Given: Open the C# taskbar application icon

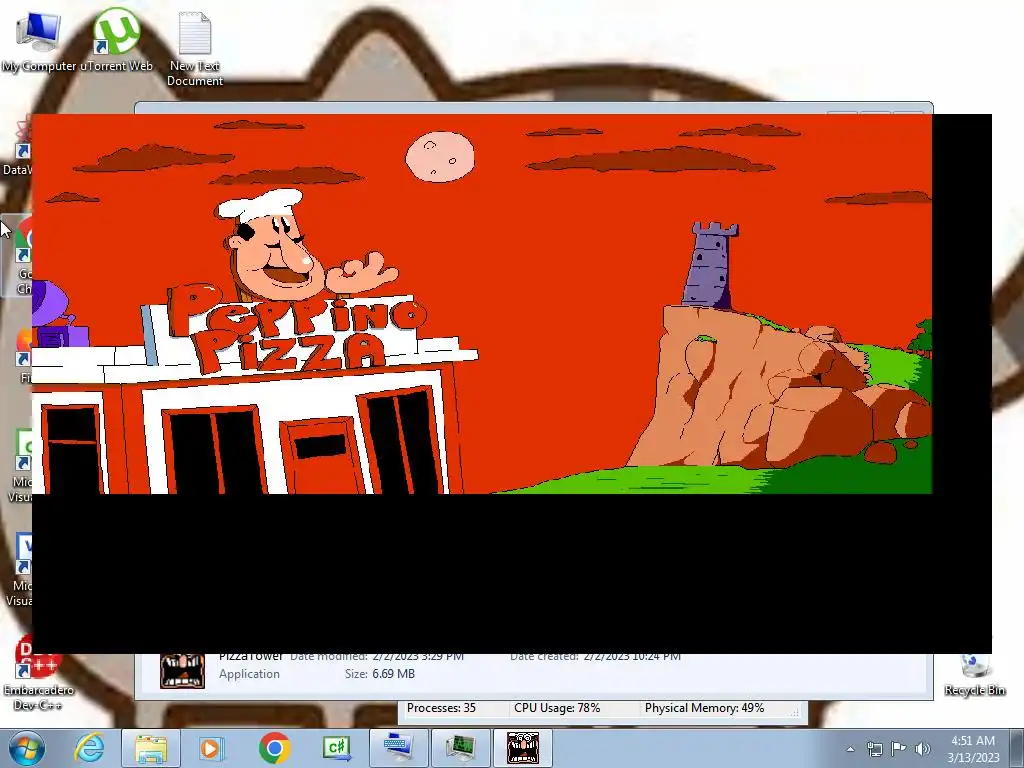Looking at the screenshot, I should pyautogui.click(x=336, y=748).
